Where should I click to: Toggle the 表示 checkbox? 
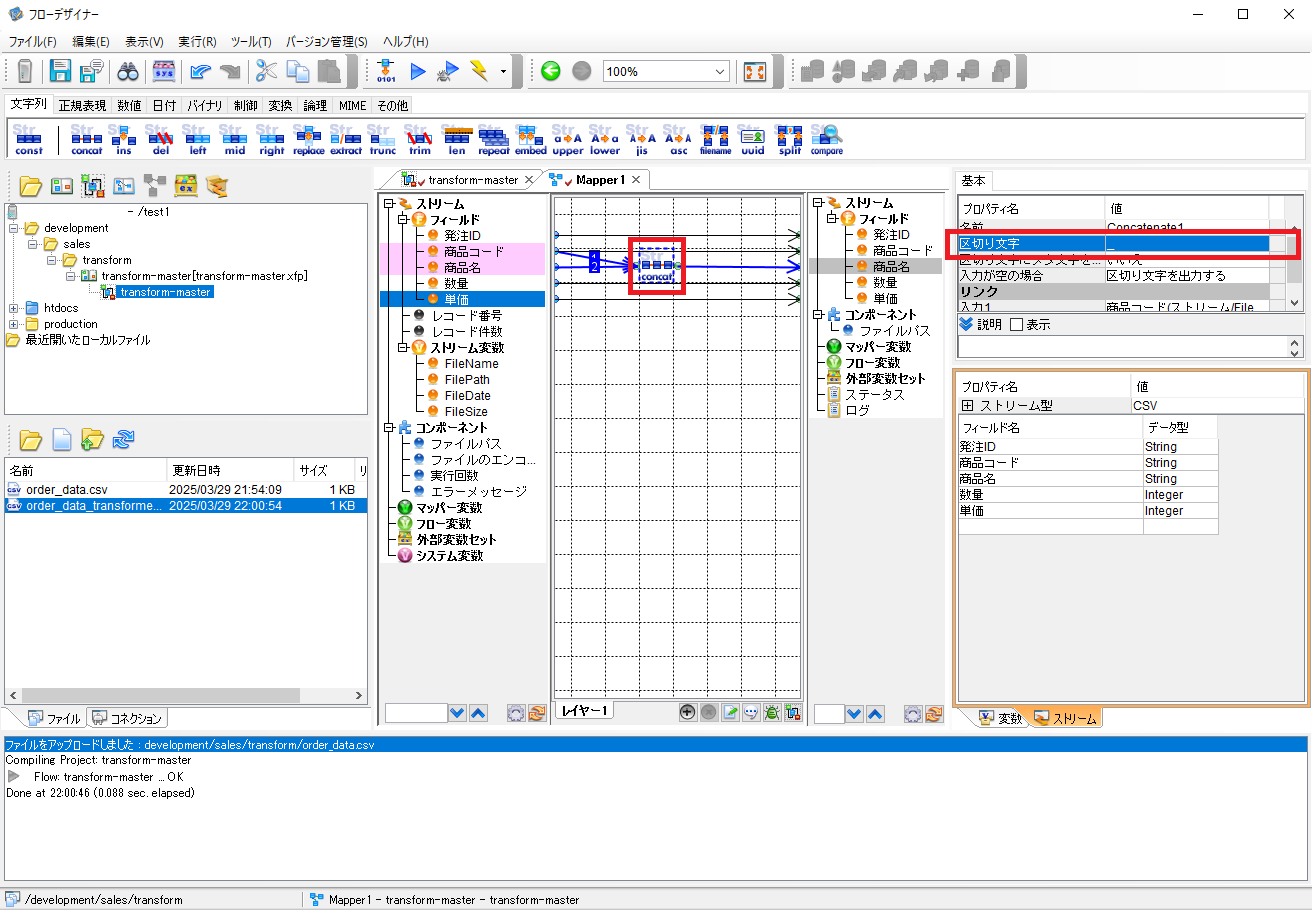[1016, 325]
